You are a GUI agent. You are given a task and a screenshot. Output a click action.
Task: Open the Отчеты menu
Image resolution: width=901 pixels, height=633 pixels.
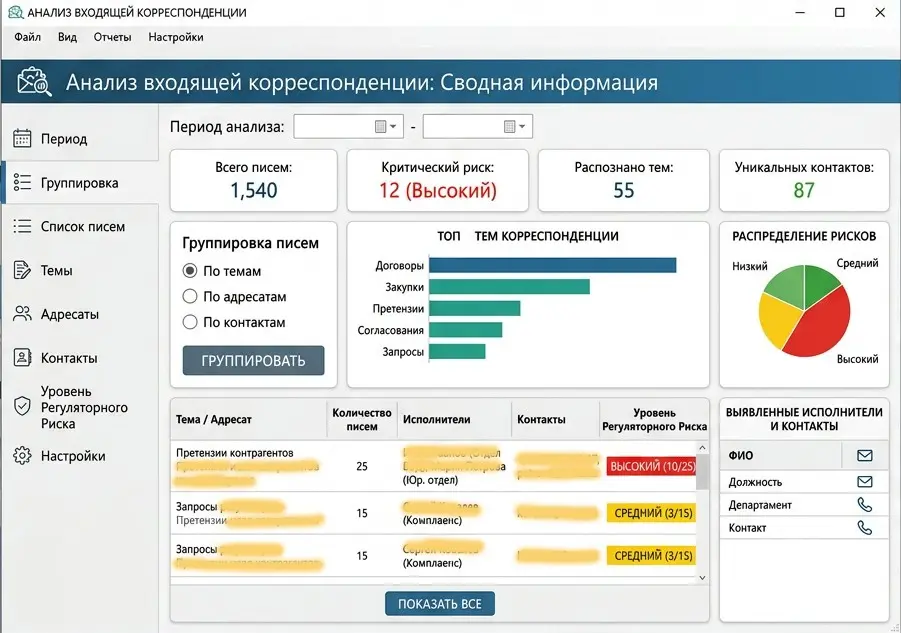113,37
